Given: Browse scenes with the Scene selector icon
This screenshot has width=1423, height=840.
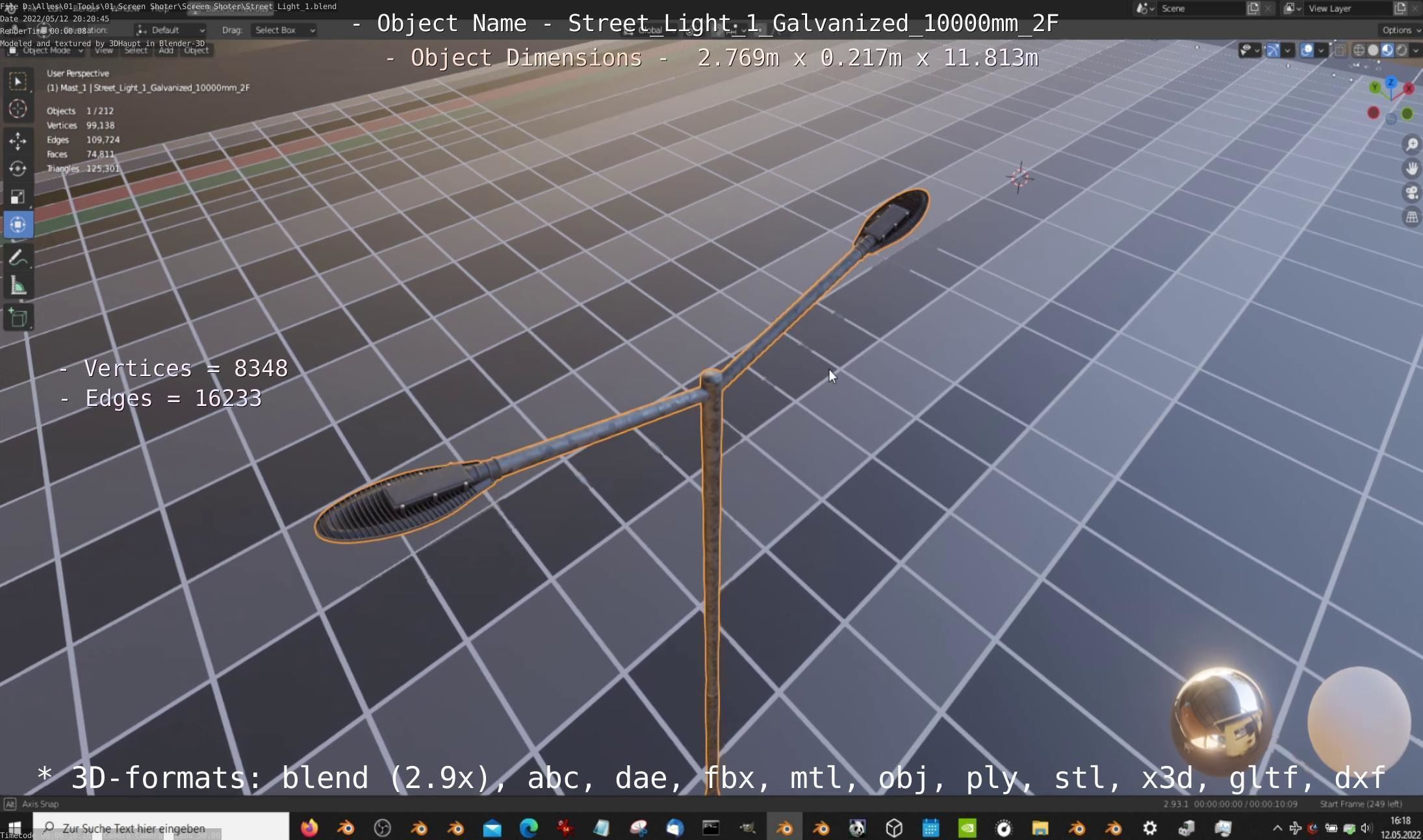Looking at the screenshot, I should [x=1144, y=8].
